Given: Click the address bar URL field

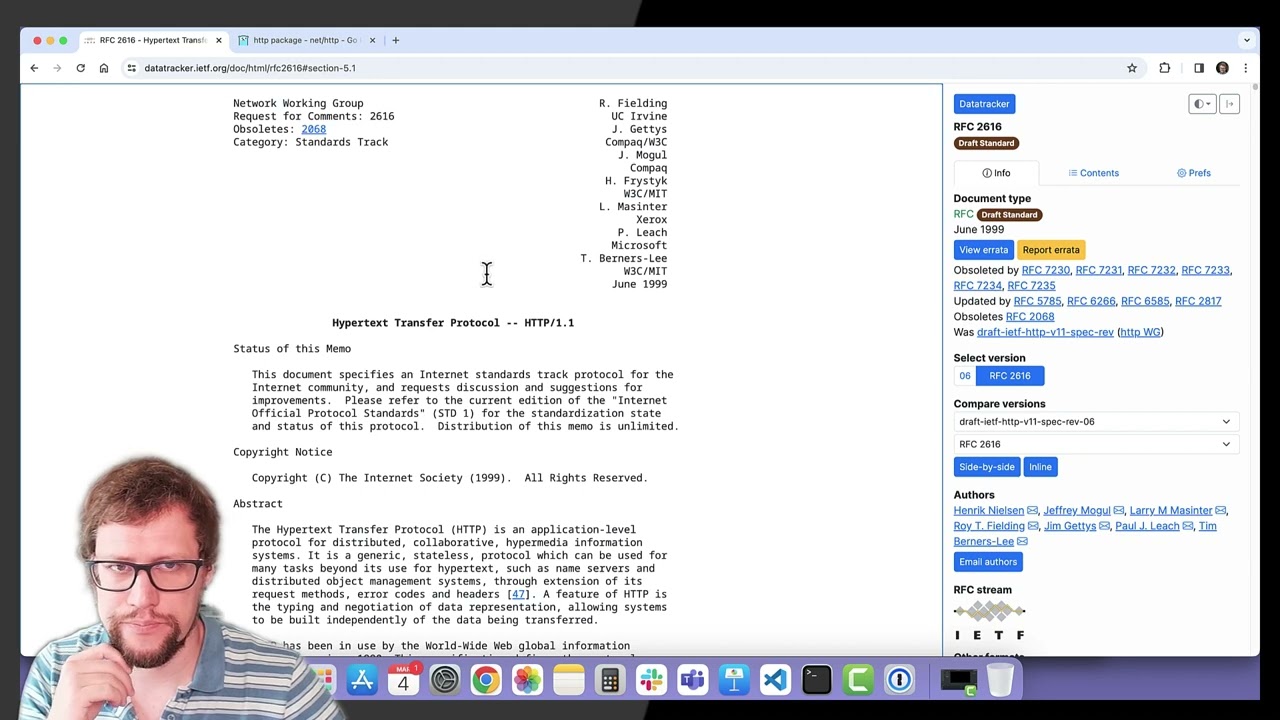Looking at the screenshot, I should (x=630, y=68).
